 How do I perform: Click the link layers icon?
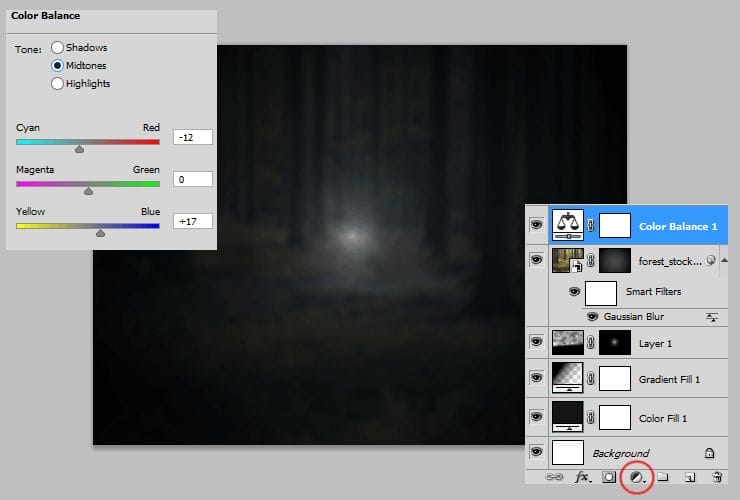pyautogui.click(x=552, y=478)
